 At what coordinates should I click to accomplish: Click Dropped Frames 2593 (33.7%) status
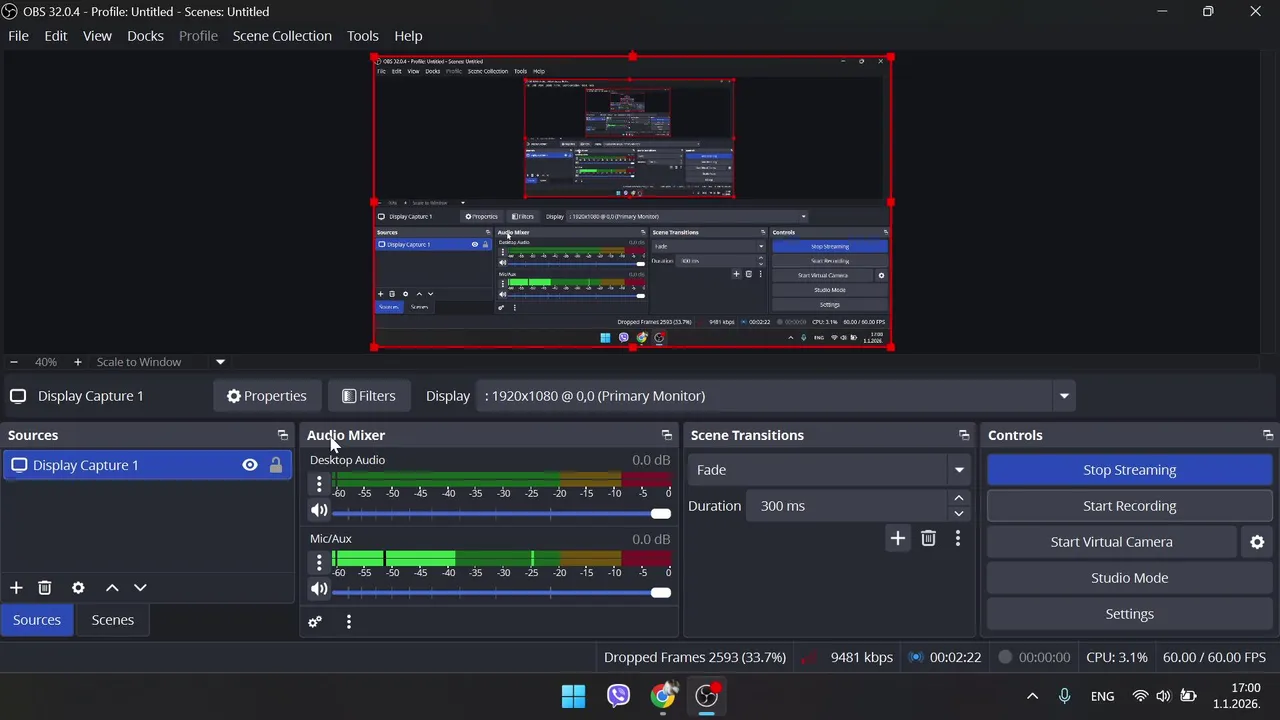(695, 657)
